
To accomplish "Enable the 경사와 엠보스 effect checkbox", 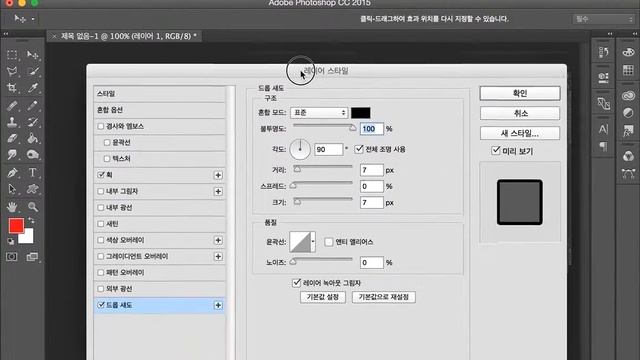I will pyautogui.click(x=101, y=127).
